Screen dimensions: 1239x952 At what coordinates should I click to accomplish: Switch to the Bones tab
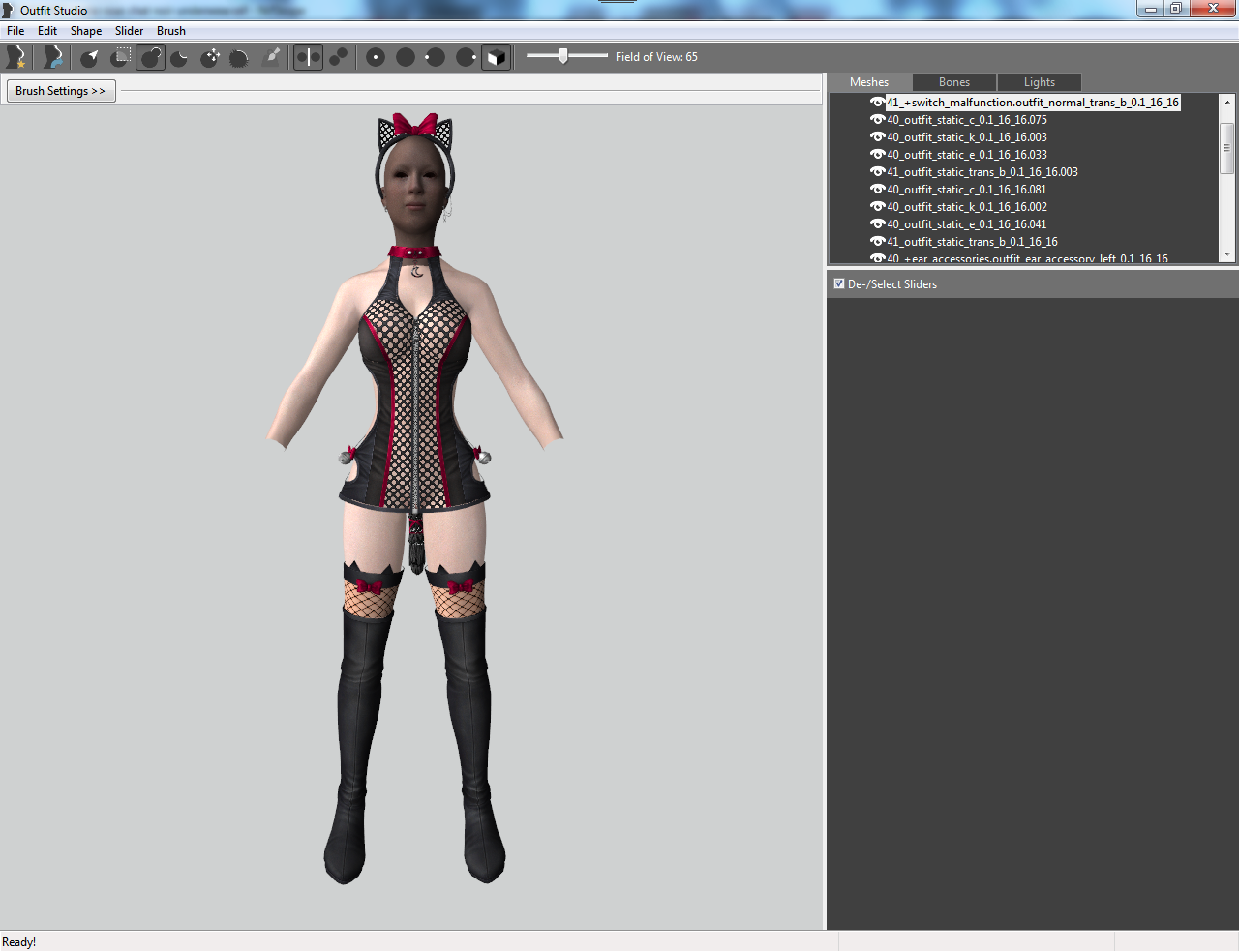tap(954, 82)
